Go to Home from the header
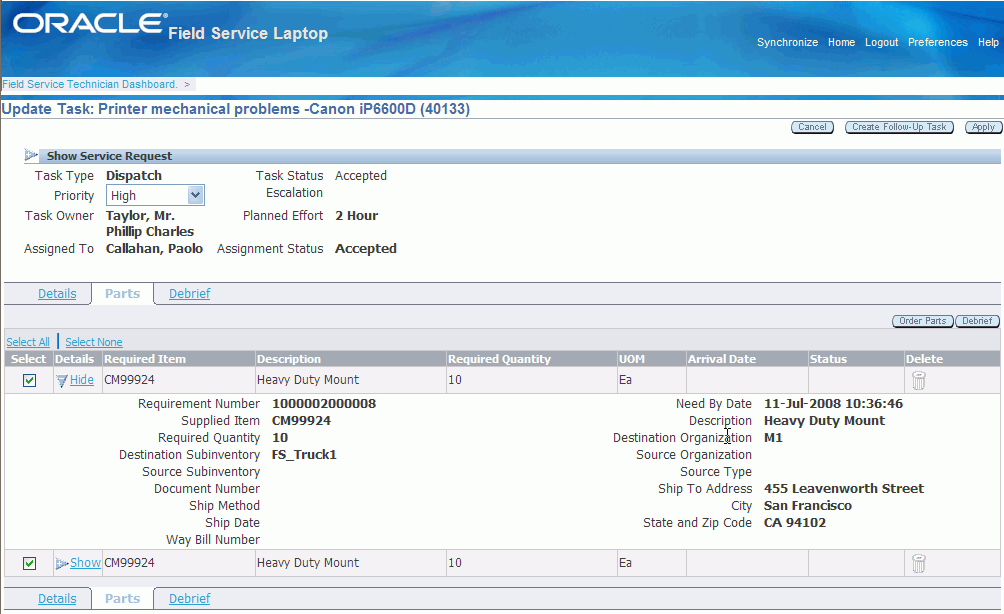 click(x=841, y=42)
